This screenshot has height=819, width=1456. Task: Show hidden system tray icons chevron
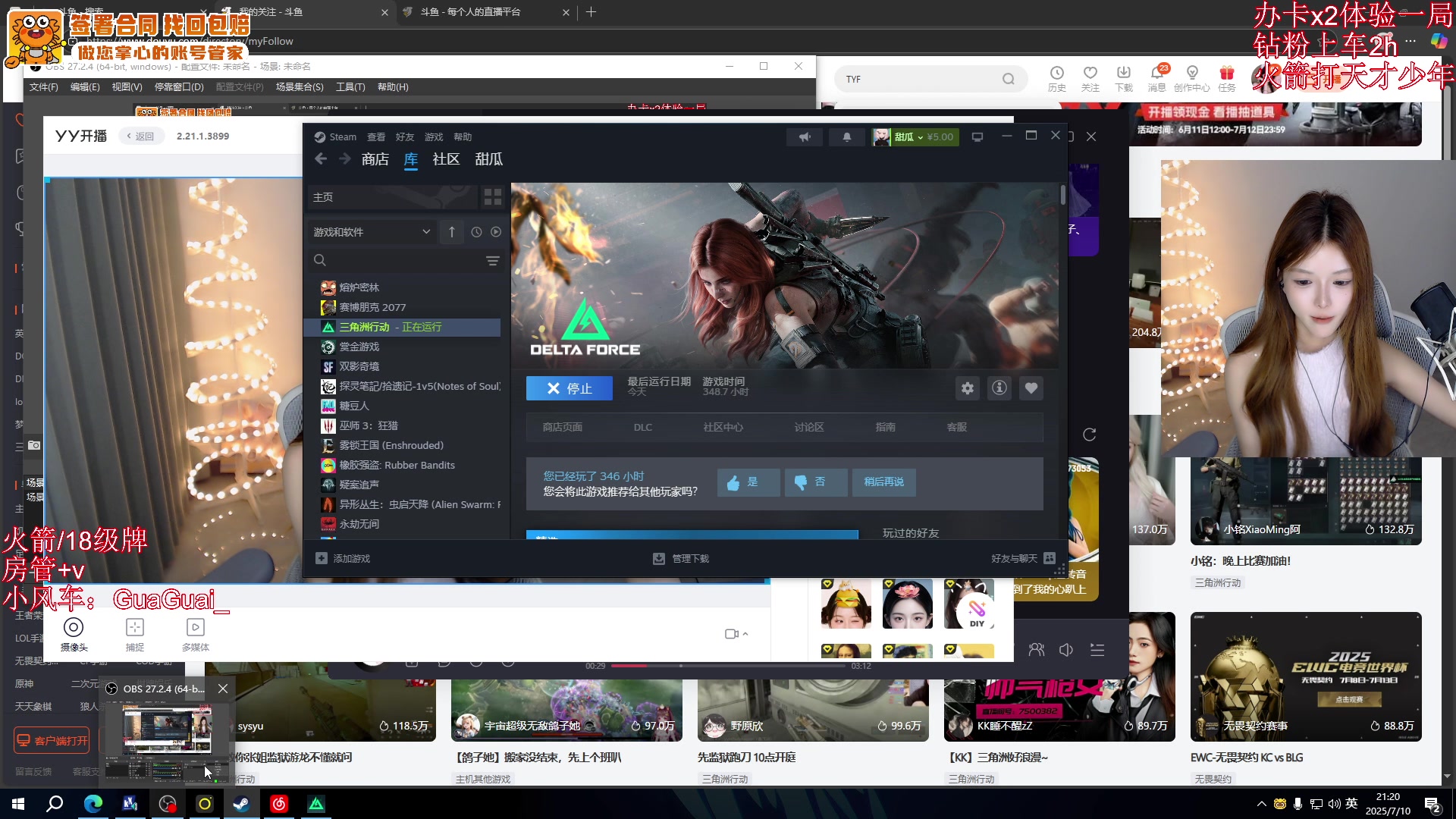(1262, 804)
